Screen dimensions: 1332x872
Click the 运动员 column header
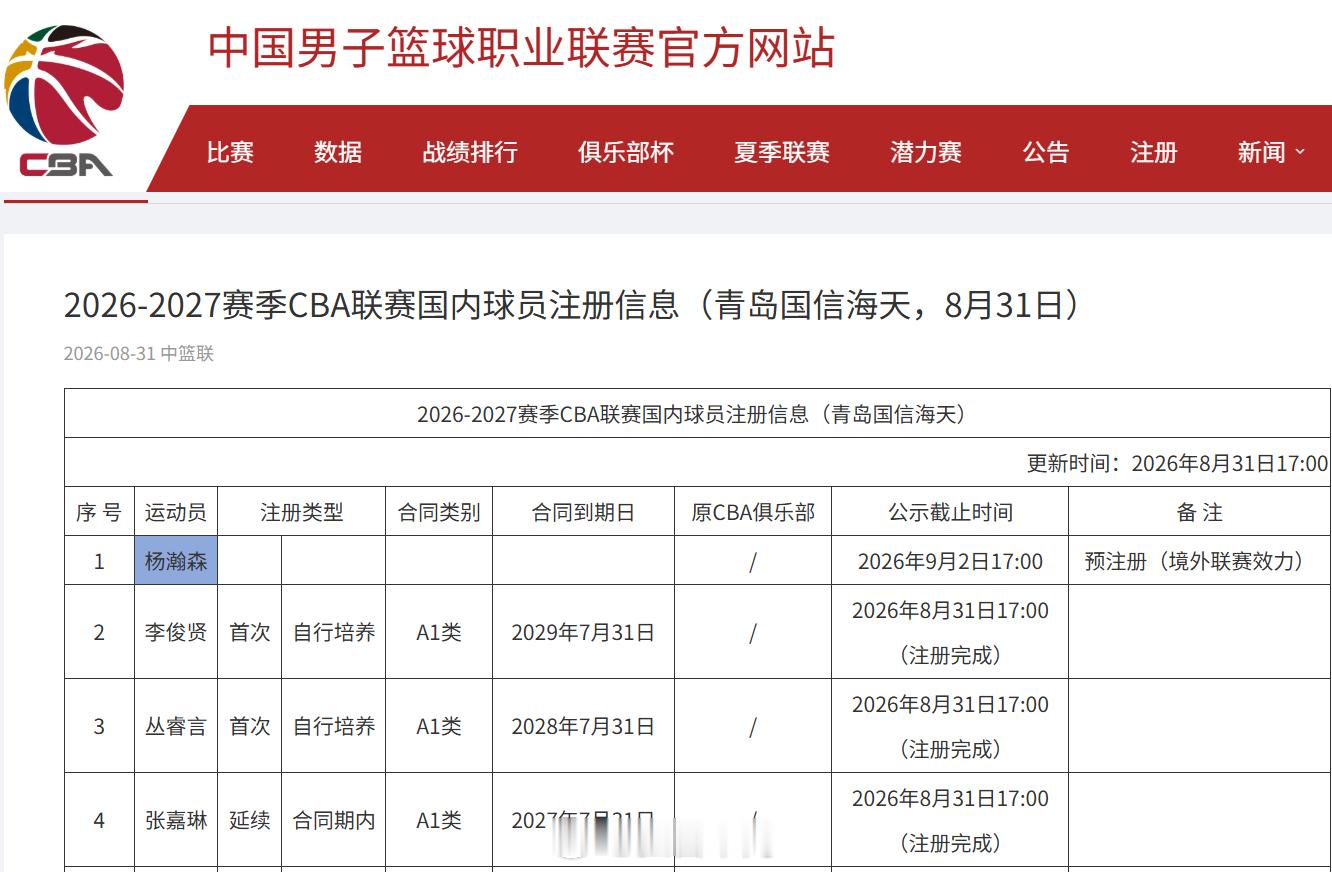(176, 512)
